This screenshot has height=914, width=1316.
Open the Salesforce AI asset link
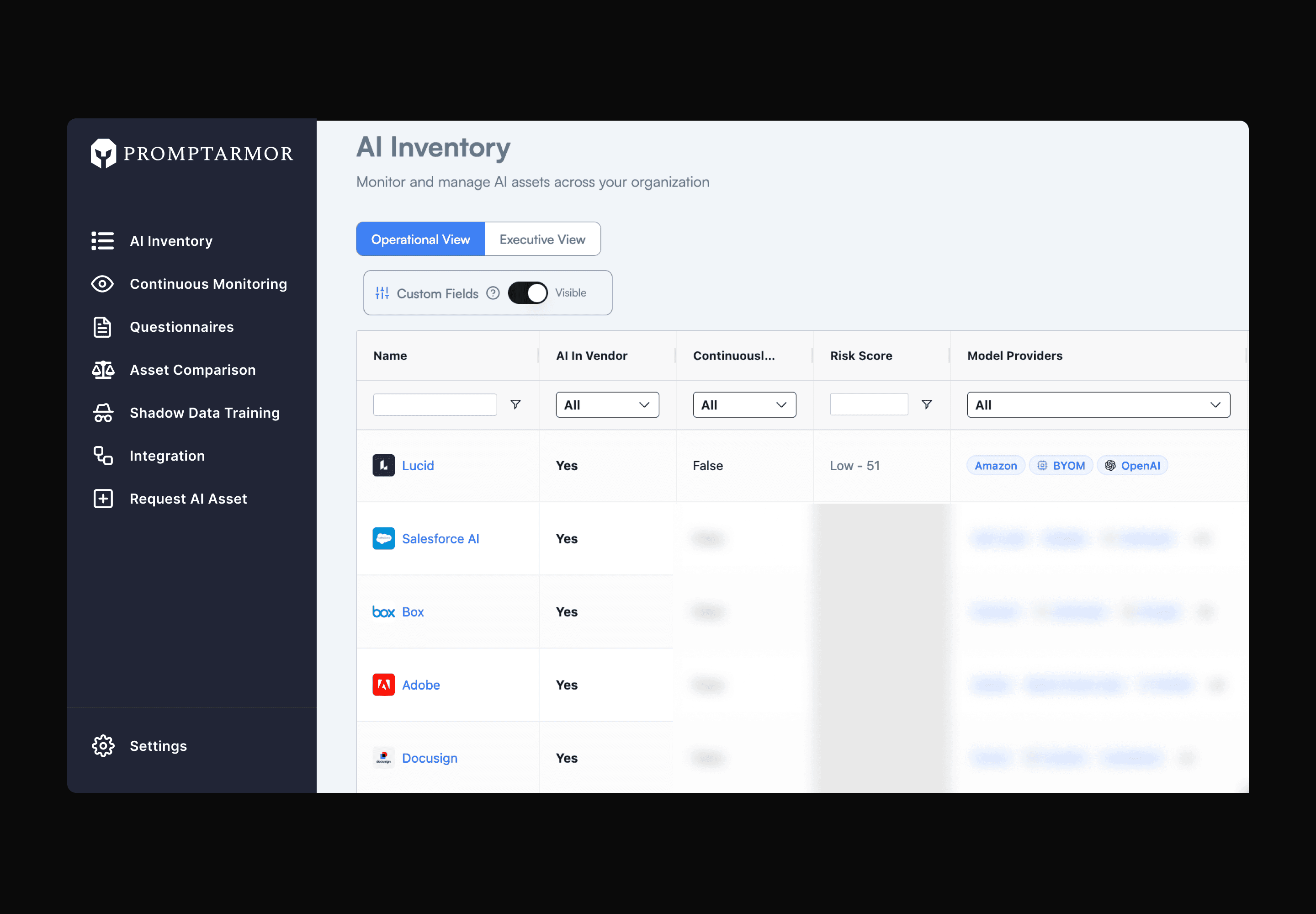pyautogui.click(x=440, y=539)
